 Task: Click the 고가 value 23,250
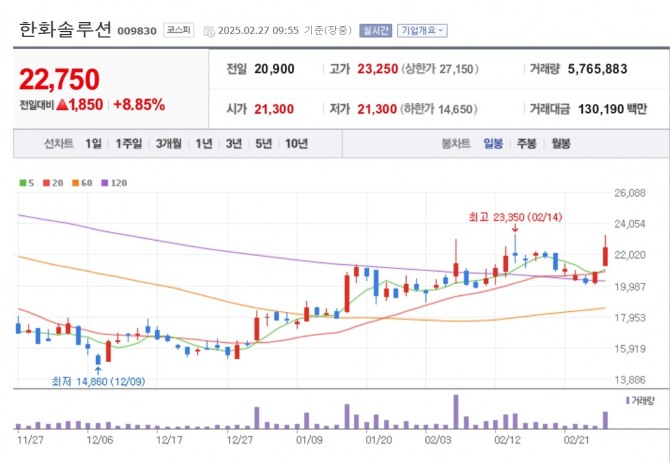(x=377, y=69)
